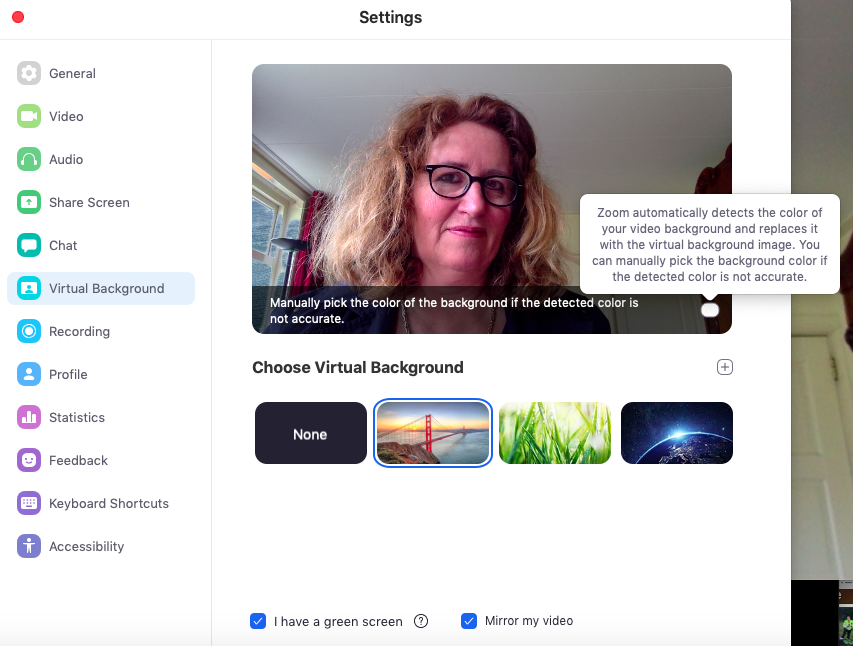Viewport: 853px width, 646px height.
Task: Click the green screen help question mark
Action: click(421, 621)
